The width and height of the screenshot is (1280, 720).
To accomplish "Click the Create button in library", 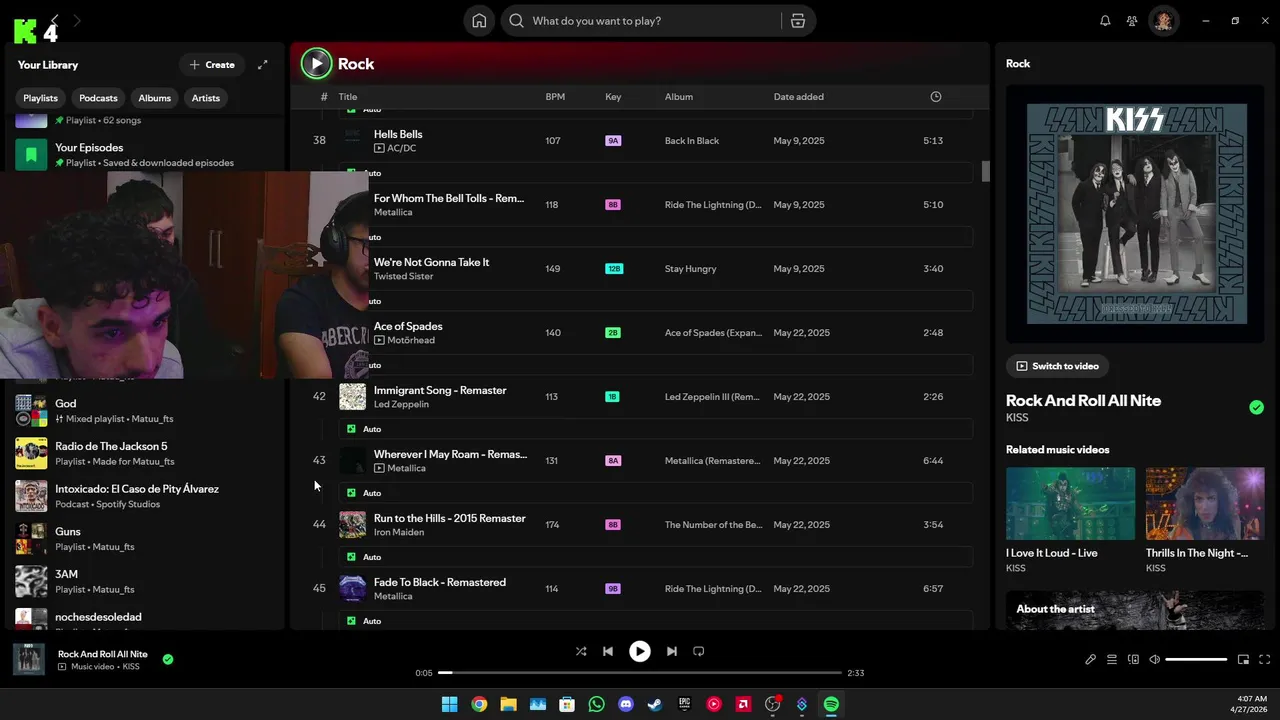I will coord(212,65).
